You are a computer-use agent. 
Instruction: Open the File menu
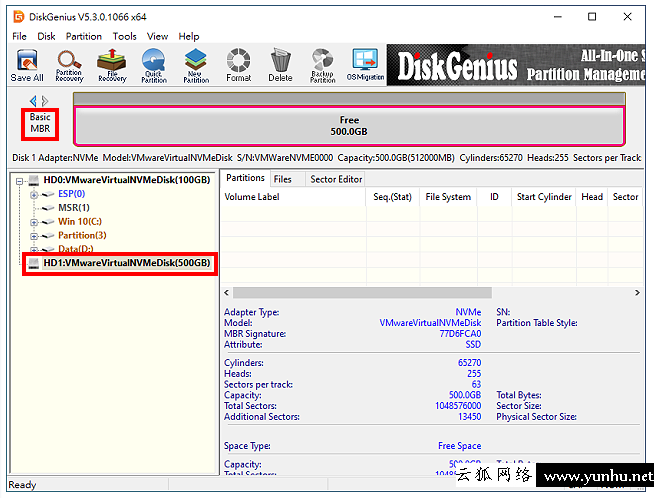coord(19,36)
